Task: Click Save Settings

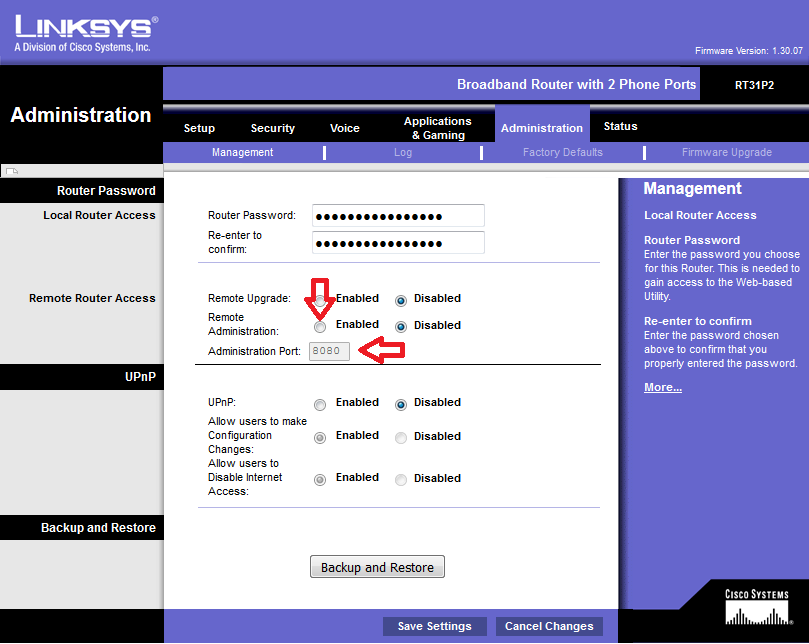Action: pyautogui.click(x=434, y=626)
